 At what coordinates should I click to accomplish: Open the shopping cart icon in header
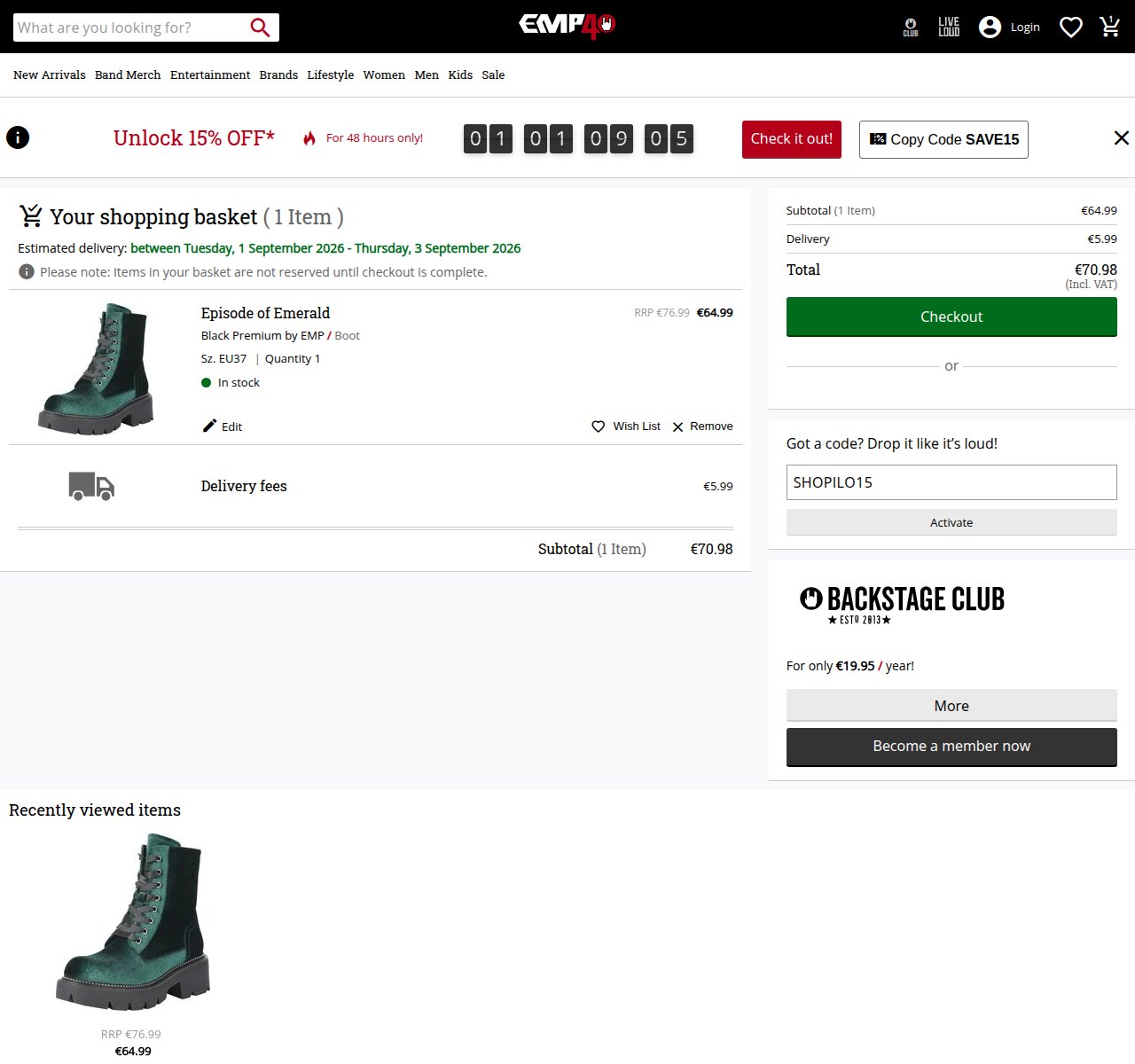pos(1110,27)
